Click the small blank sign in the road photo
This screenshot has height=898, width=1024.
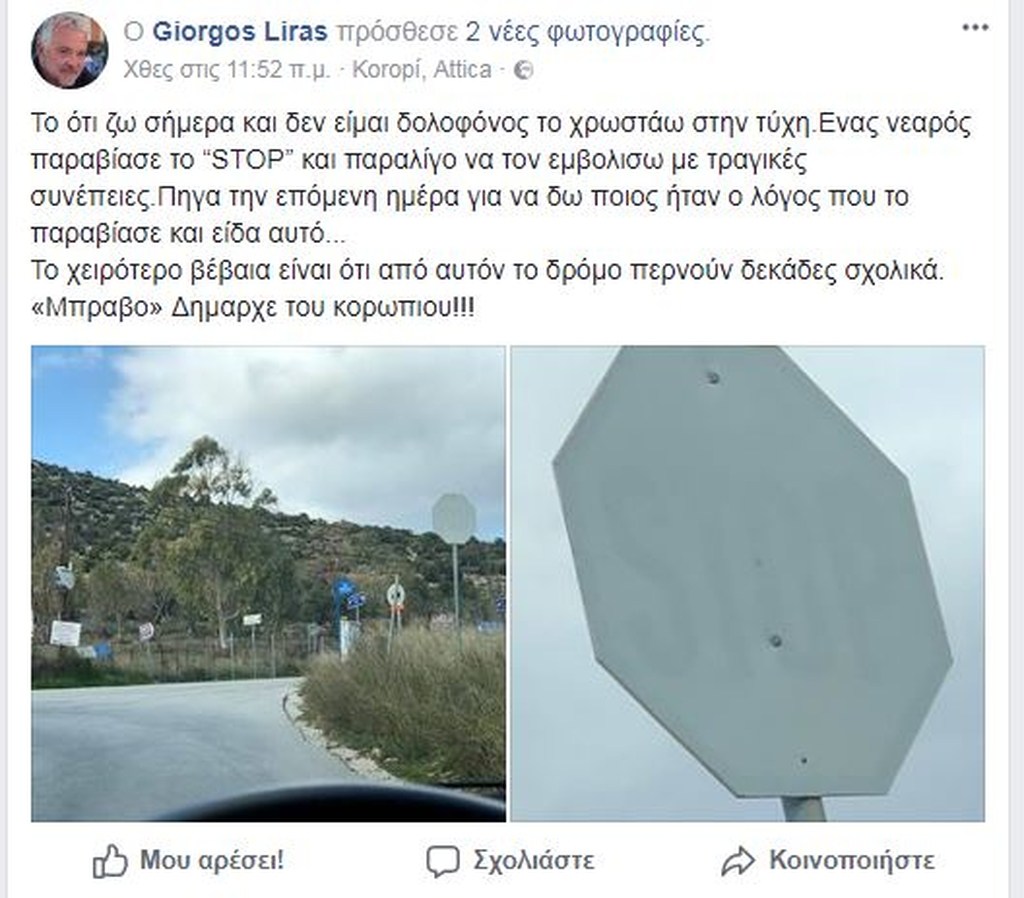pyautogui.click(x=454, y=519)
